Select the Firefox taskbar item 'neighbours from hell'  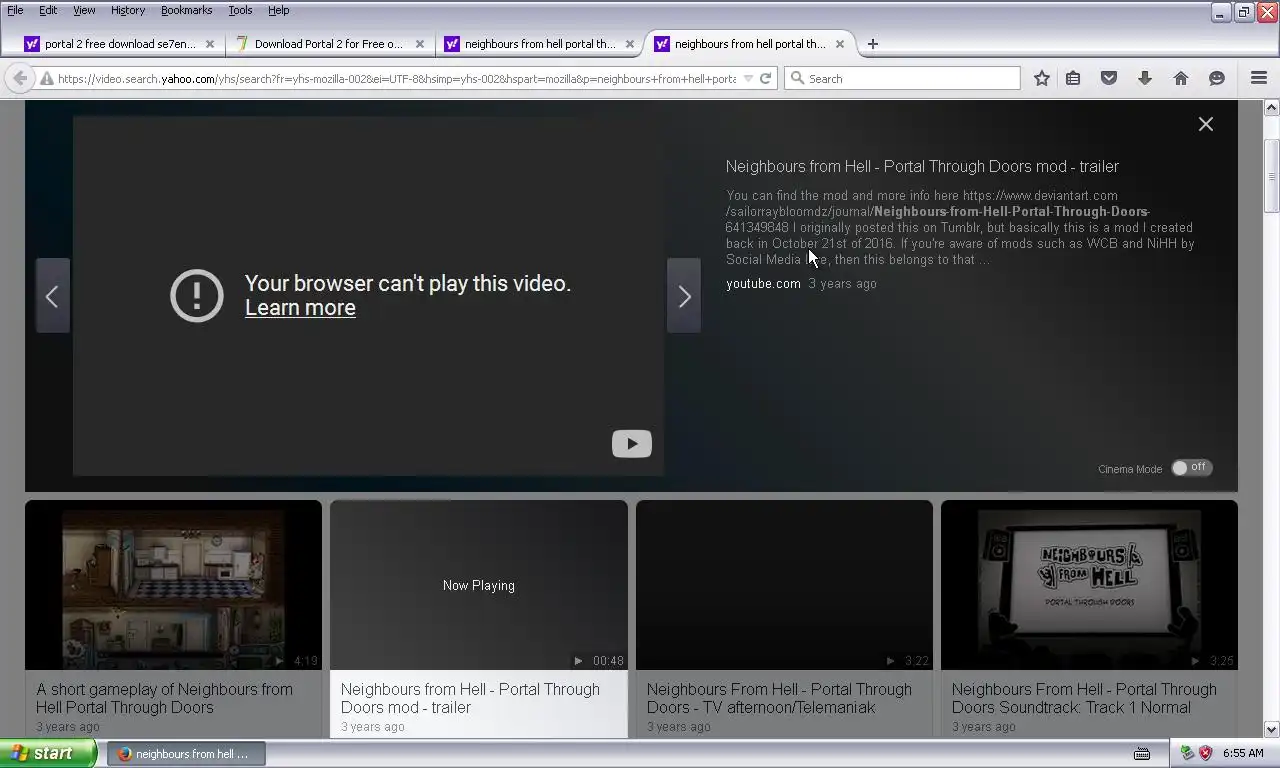click(186, 754)
